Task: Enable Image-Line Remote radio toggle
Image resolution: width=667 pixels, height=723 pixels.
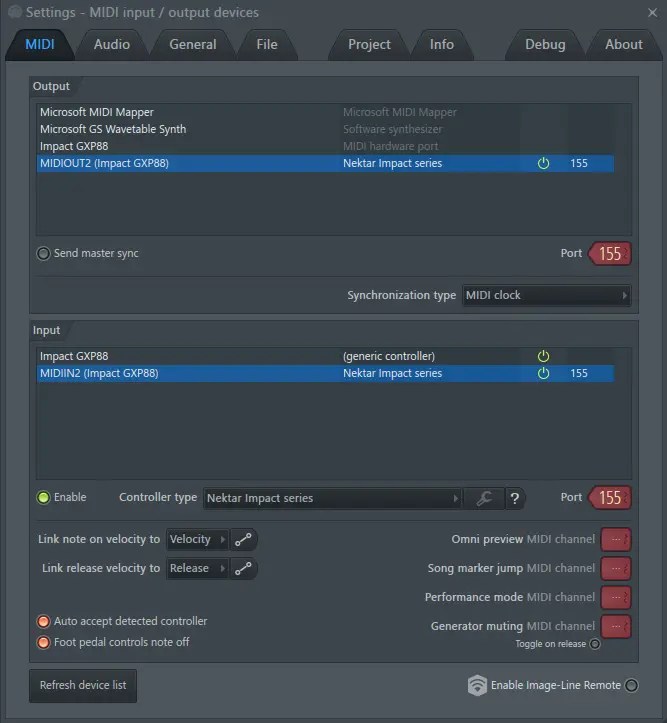Action: [632, 686]
